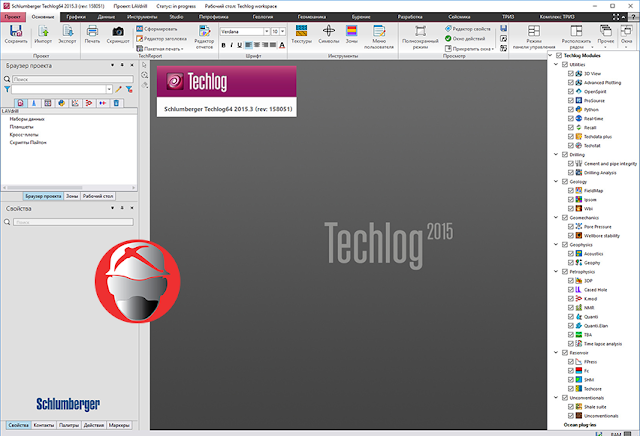Screen dimensions: 640x436
Task: Open the Палитры panel tab
Action: [69, 425]
